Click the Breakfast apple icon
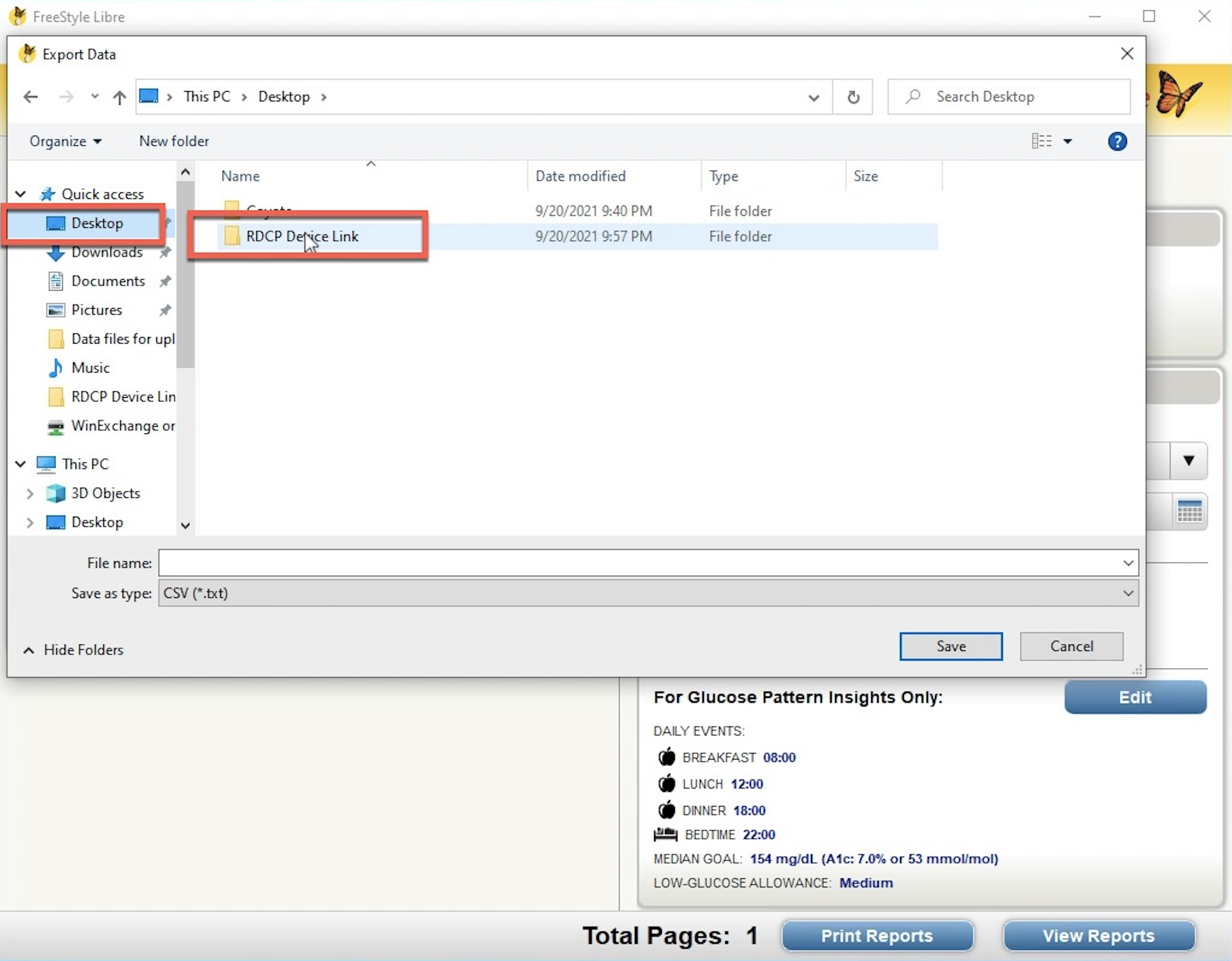The width and height of the screenshot is (1232, 961). click(666, 757)
